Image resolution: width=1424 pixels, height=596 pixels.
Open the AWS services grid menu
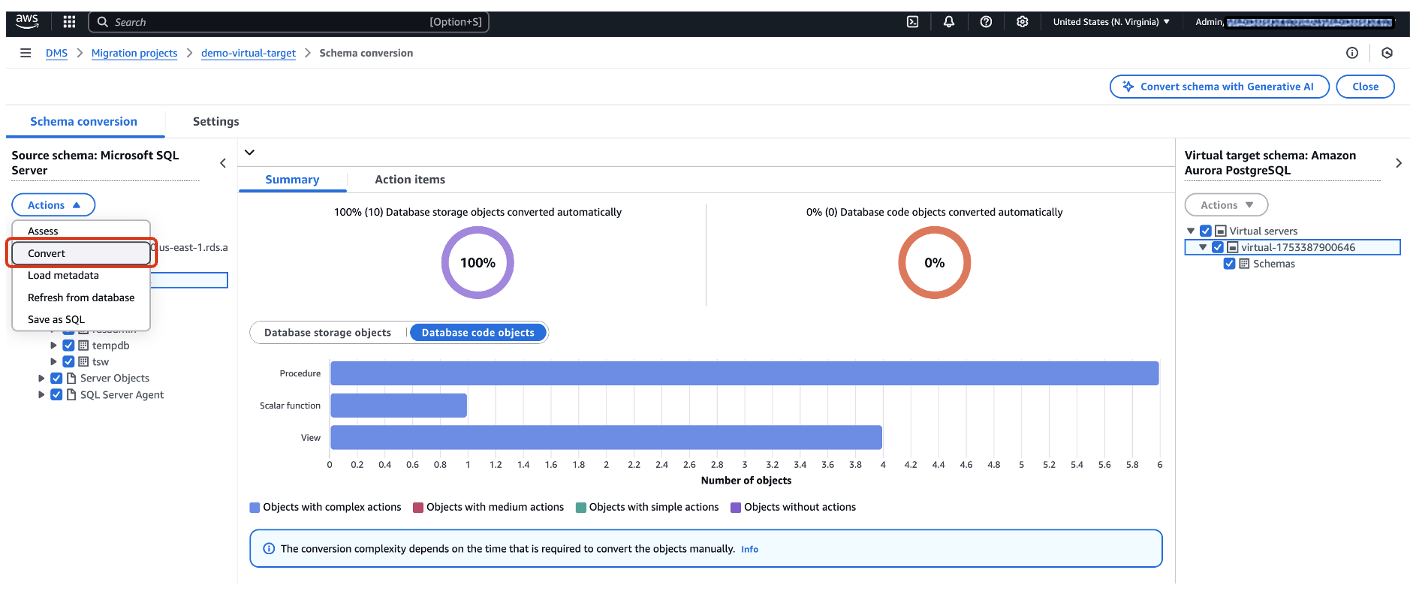coord(69,22)
